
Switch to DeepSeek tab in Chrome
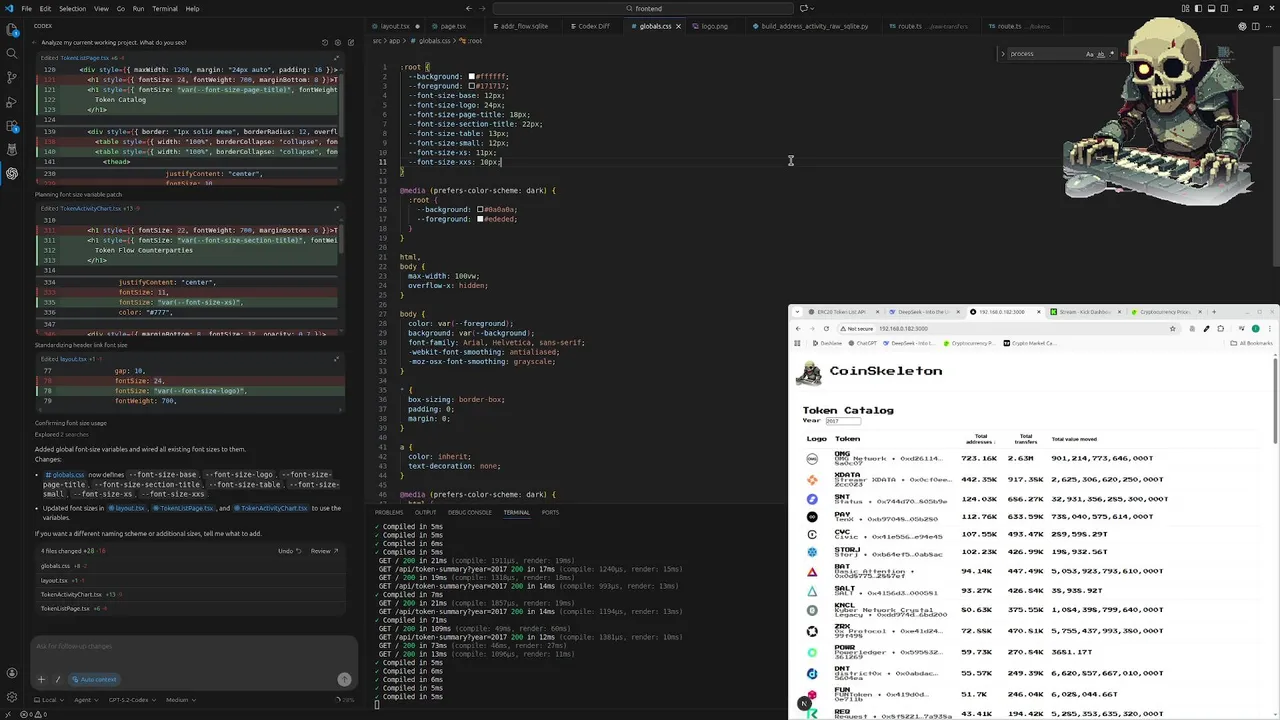point(922,312)
